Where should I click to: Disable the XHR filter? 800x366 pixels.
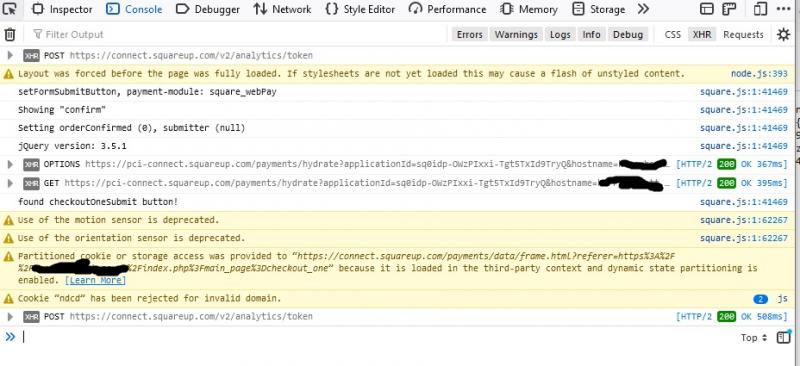pyautogui.click(x=702, y=35)
